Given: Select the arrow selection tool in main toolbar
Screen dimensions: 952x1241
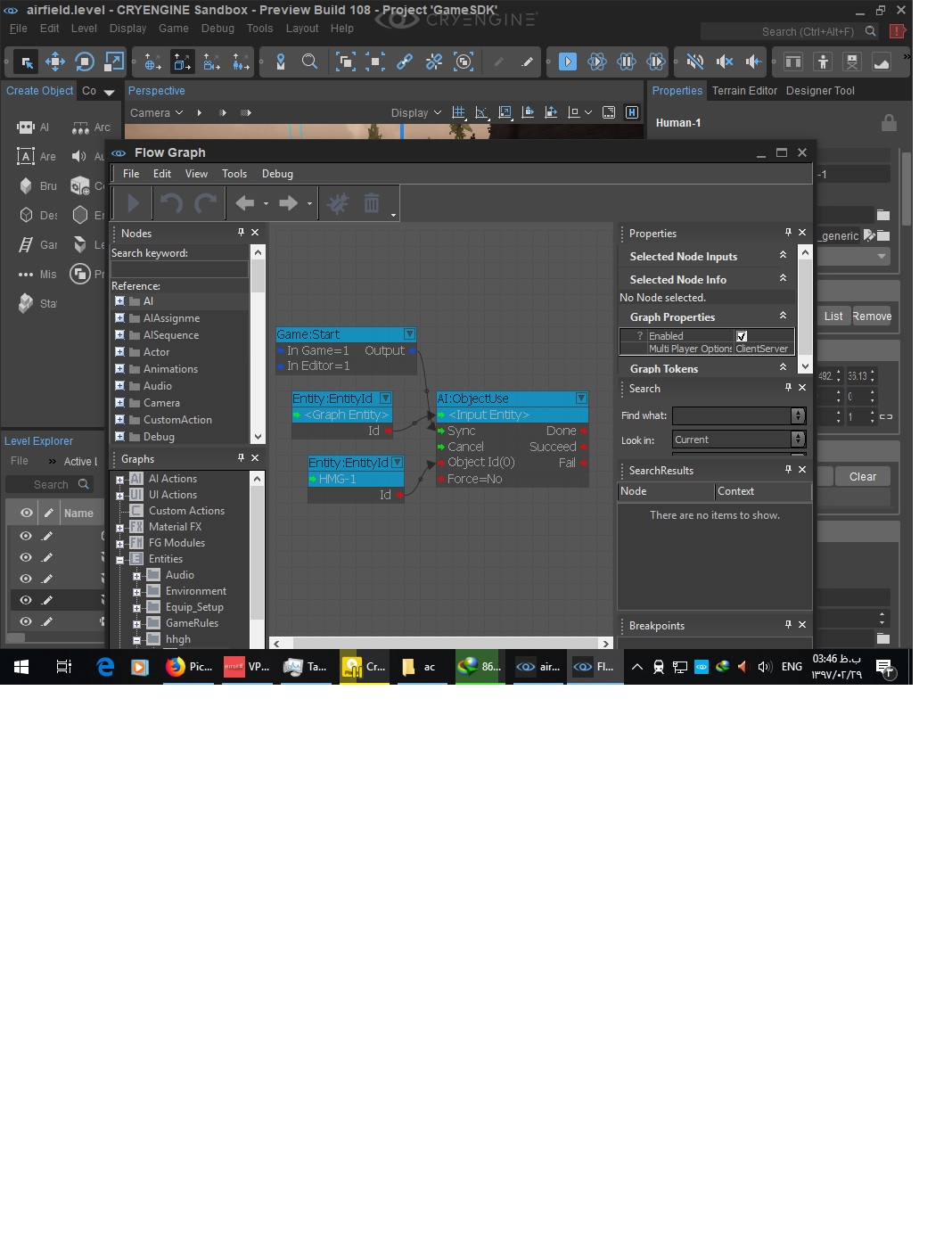Looking at the screenshot, I should (x=26, y=62).
